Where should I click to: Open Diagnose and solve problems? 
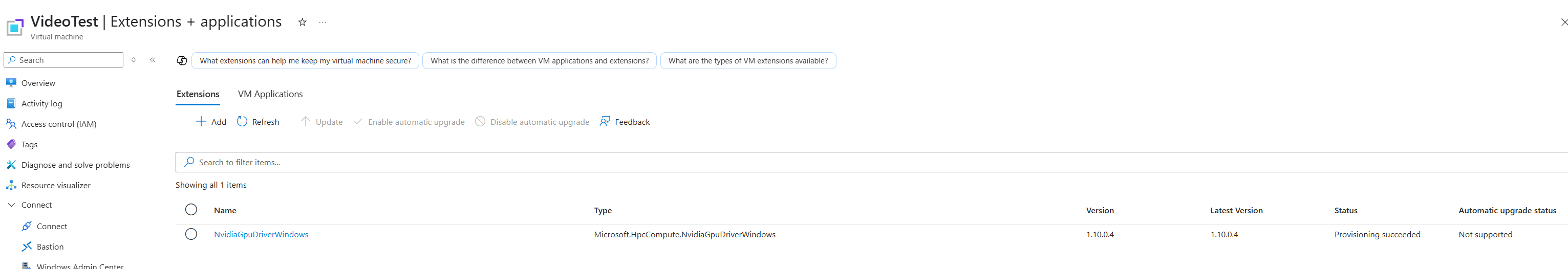[75, 165]
